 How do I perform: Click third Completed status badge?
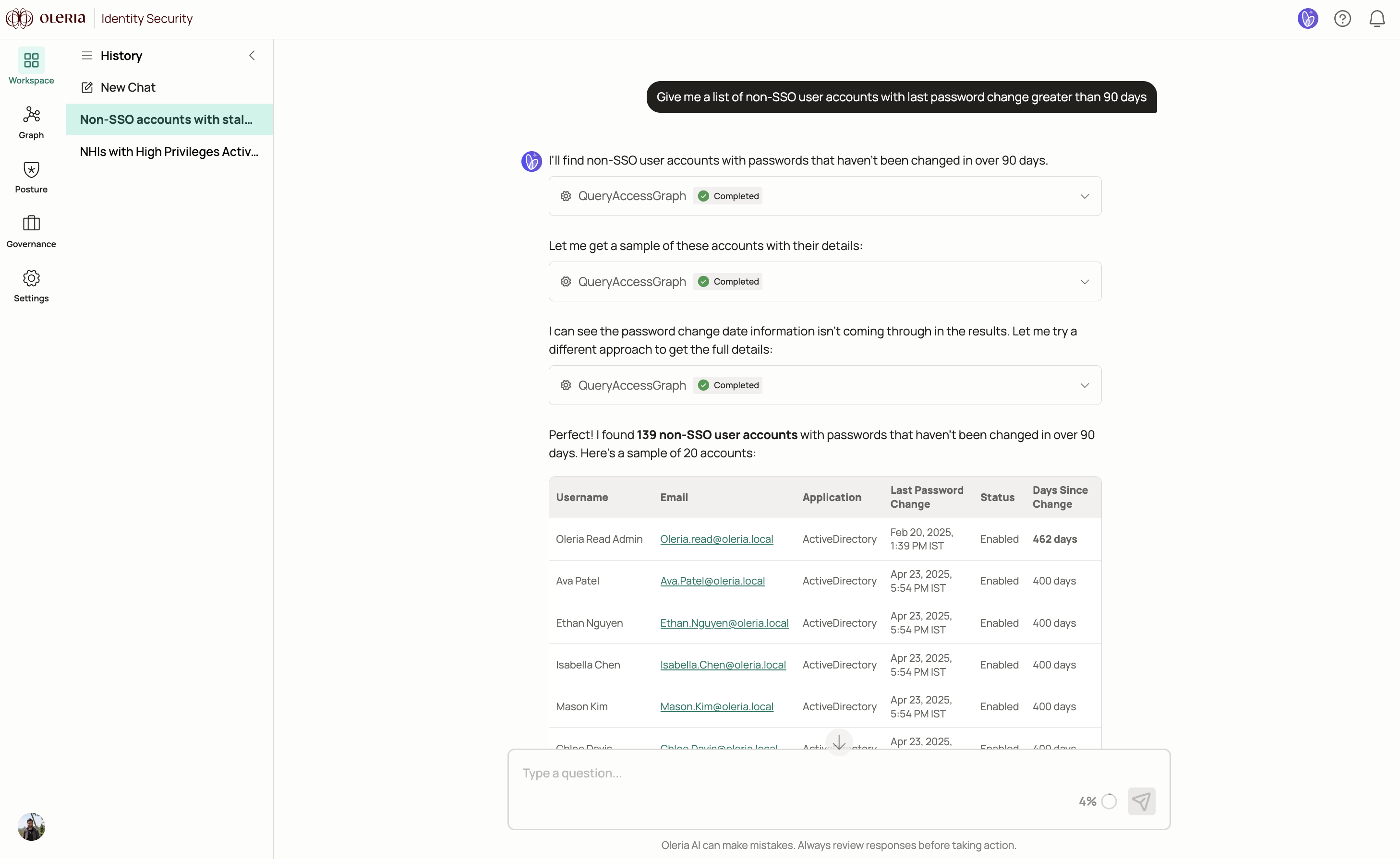click(x=727, y=385)
